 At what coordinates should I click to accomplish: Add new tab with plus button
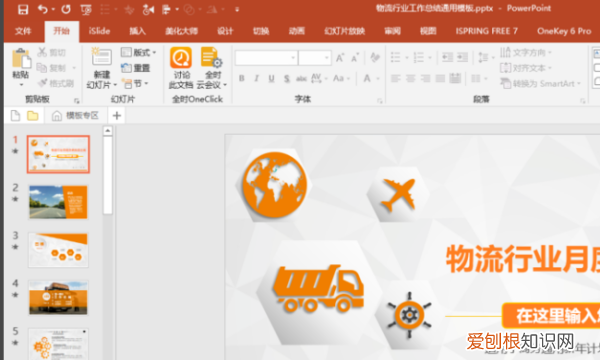(x=117, y=115)
